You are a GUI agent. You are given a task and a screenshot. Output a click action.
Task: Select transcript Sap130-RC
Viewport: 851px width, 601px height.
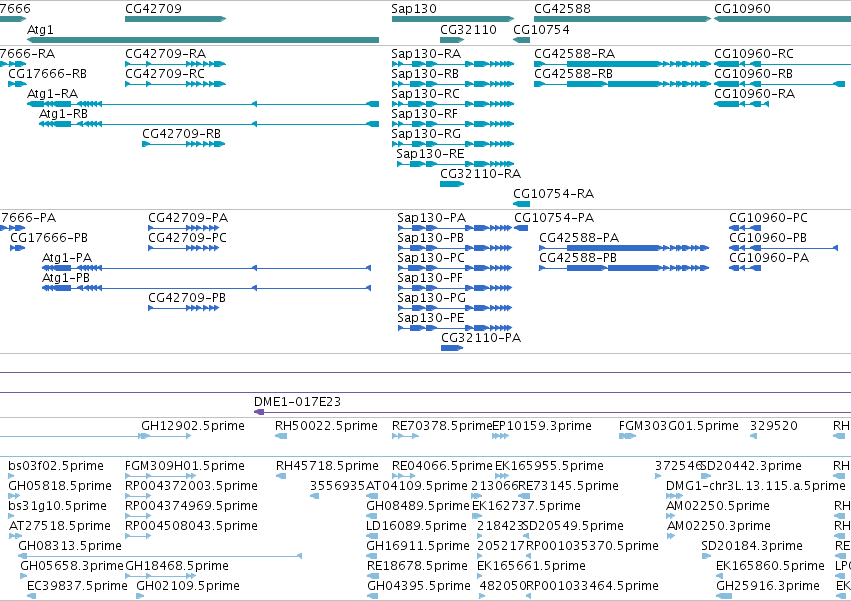[x=426, y=93]
